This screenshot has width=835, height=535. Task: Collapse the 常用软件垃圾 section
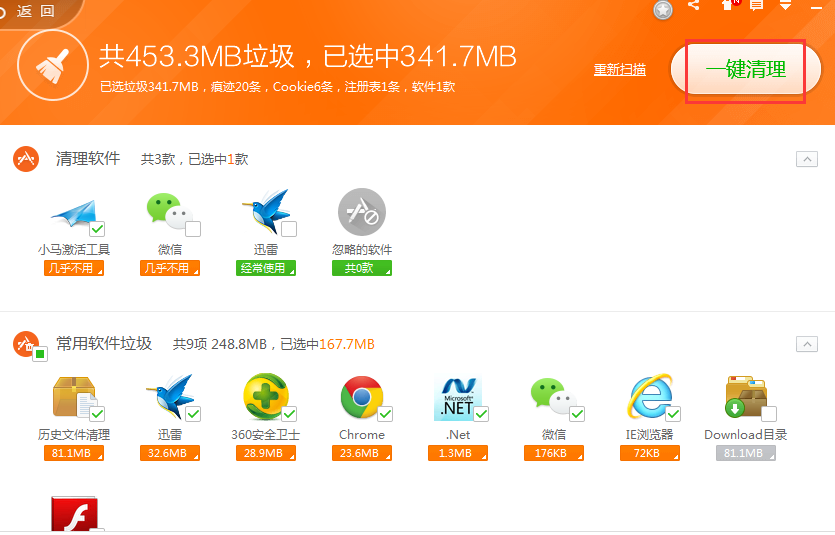(807, 344)
